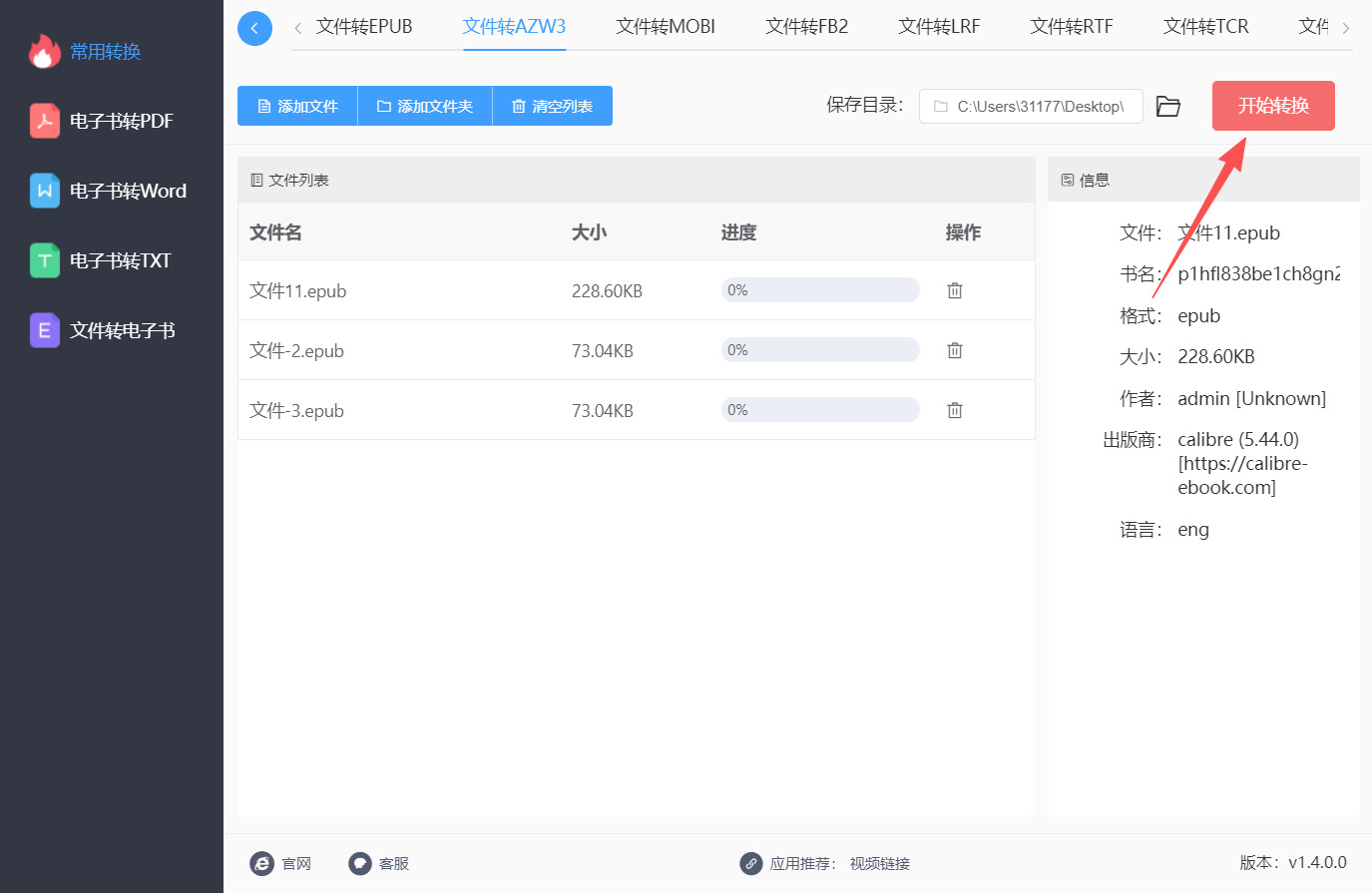Click the blue back arrow button
1372x893 pixels.
pos(254,28)
